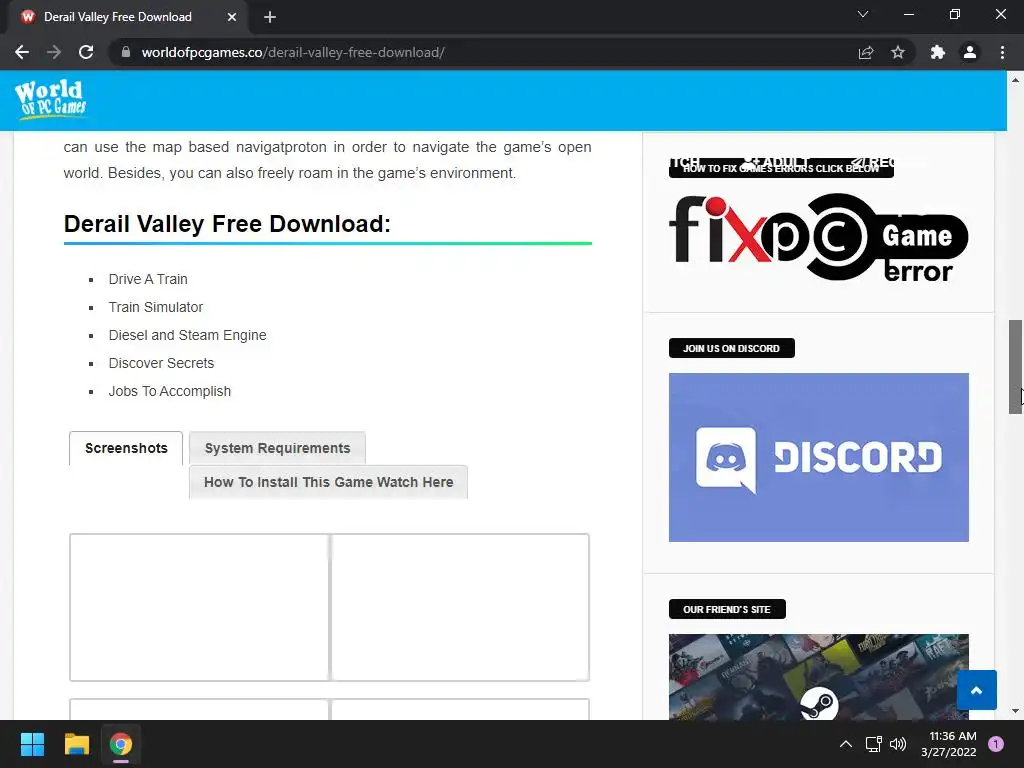Click the 'JOIN US ON DISCORD' label
The height and width of the screenshot is (768, 1024).
pos(731,348)
